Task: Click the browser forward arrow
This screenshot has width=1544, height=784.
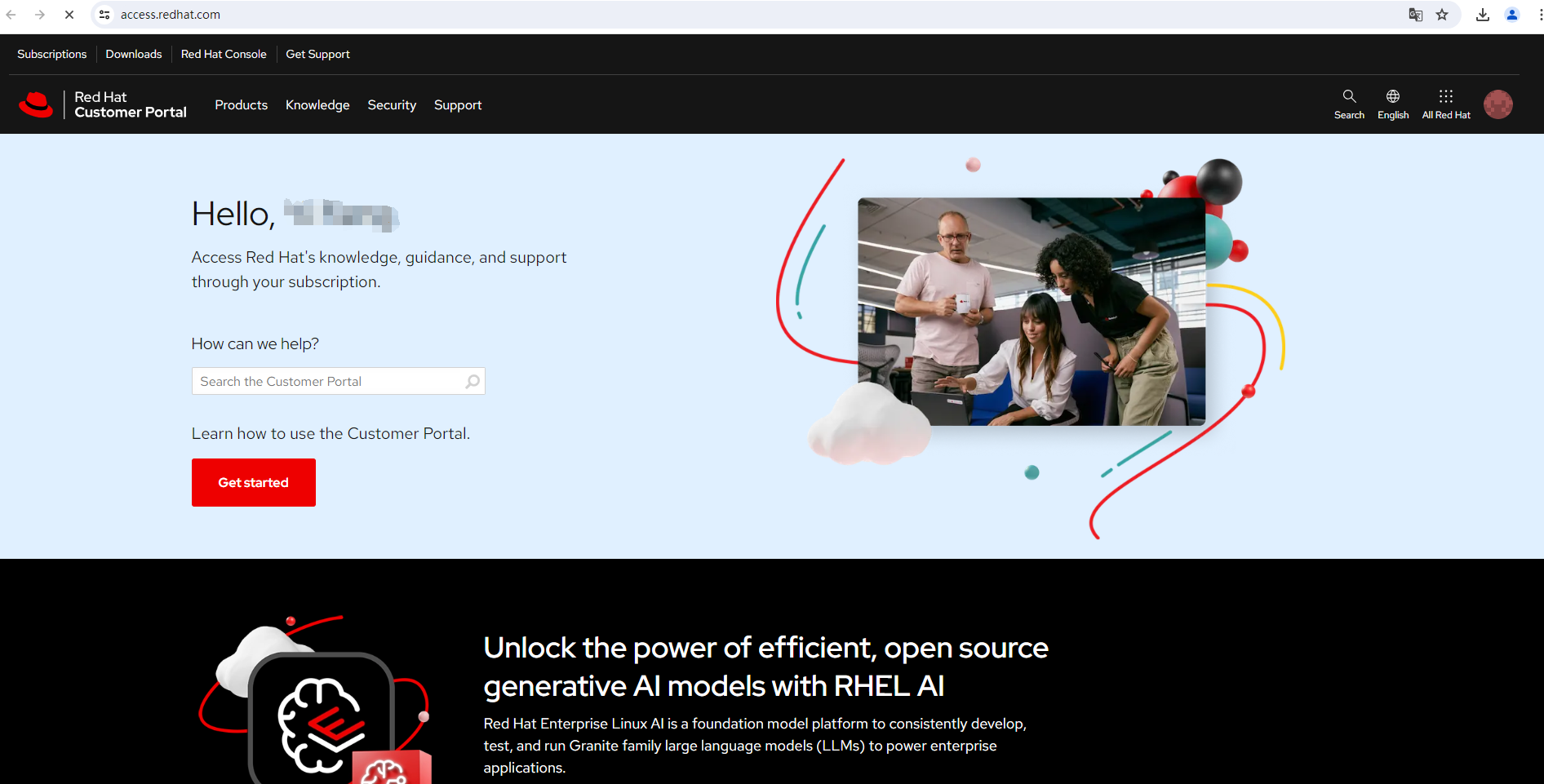Action: (x=40, y=15)
